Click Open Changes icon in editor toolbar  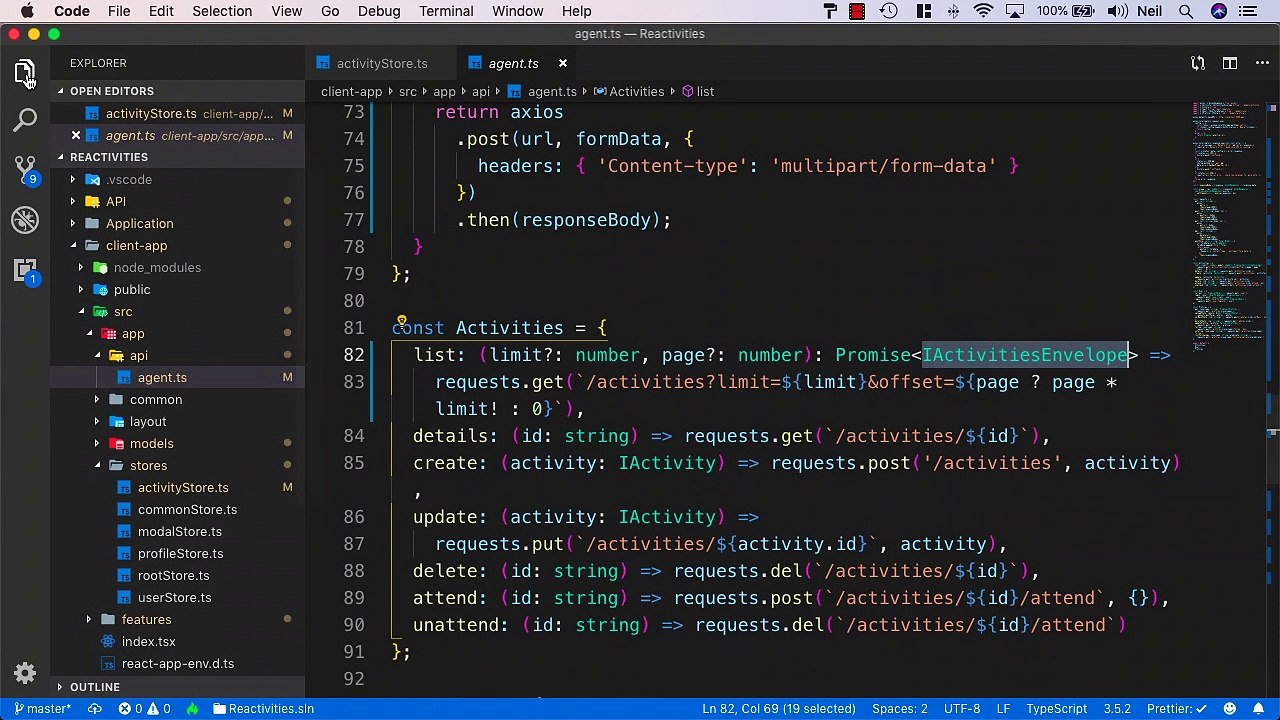[x=1198, y=63]
